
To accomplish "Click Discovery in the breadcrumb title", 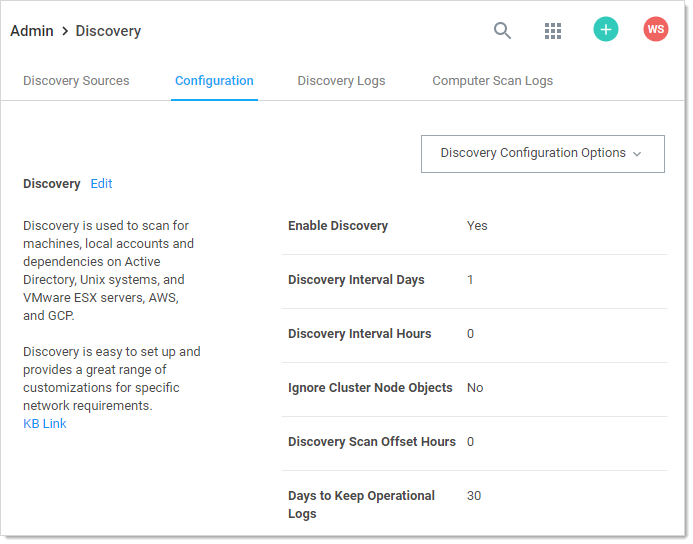I will pos(108,31).
